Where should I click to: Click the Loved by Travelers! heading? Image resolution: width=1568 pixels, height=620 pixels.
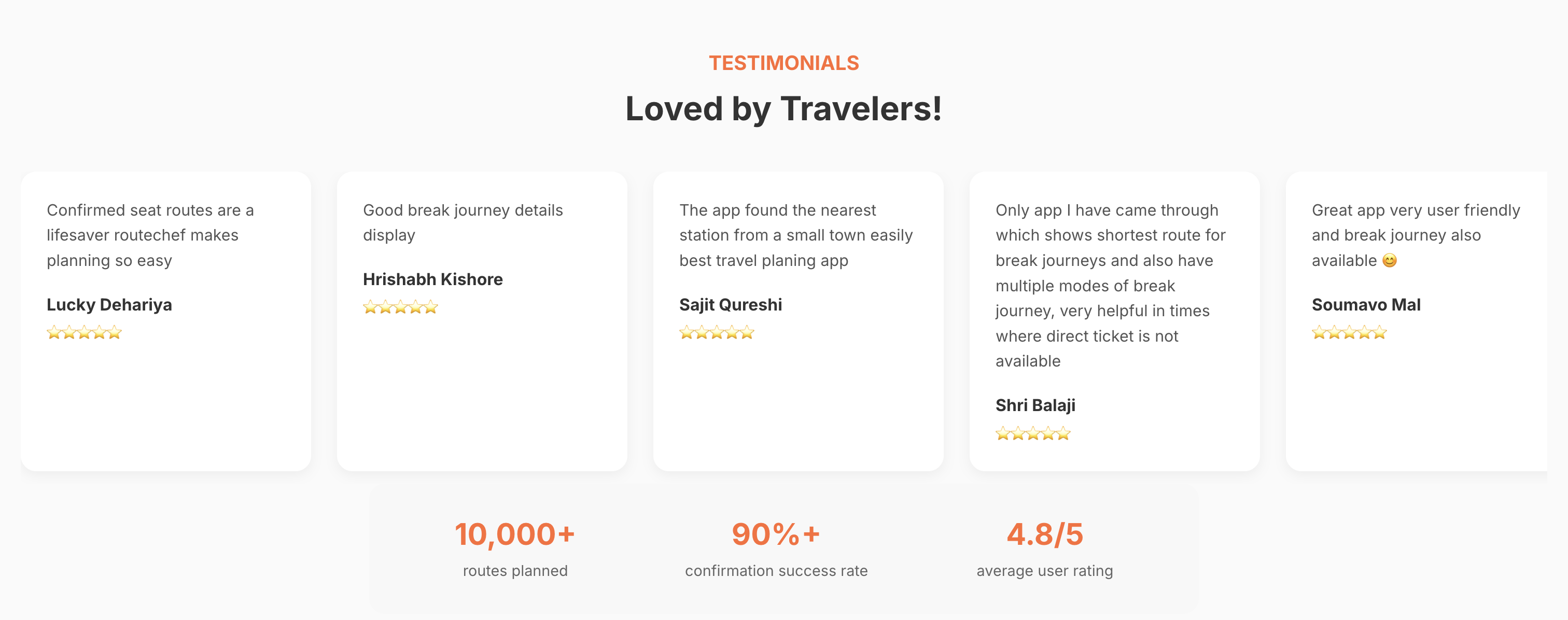(x=784, y=109)
